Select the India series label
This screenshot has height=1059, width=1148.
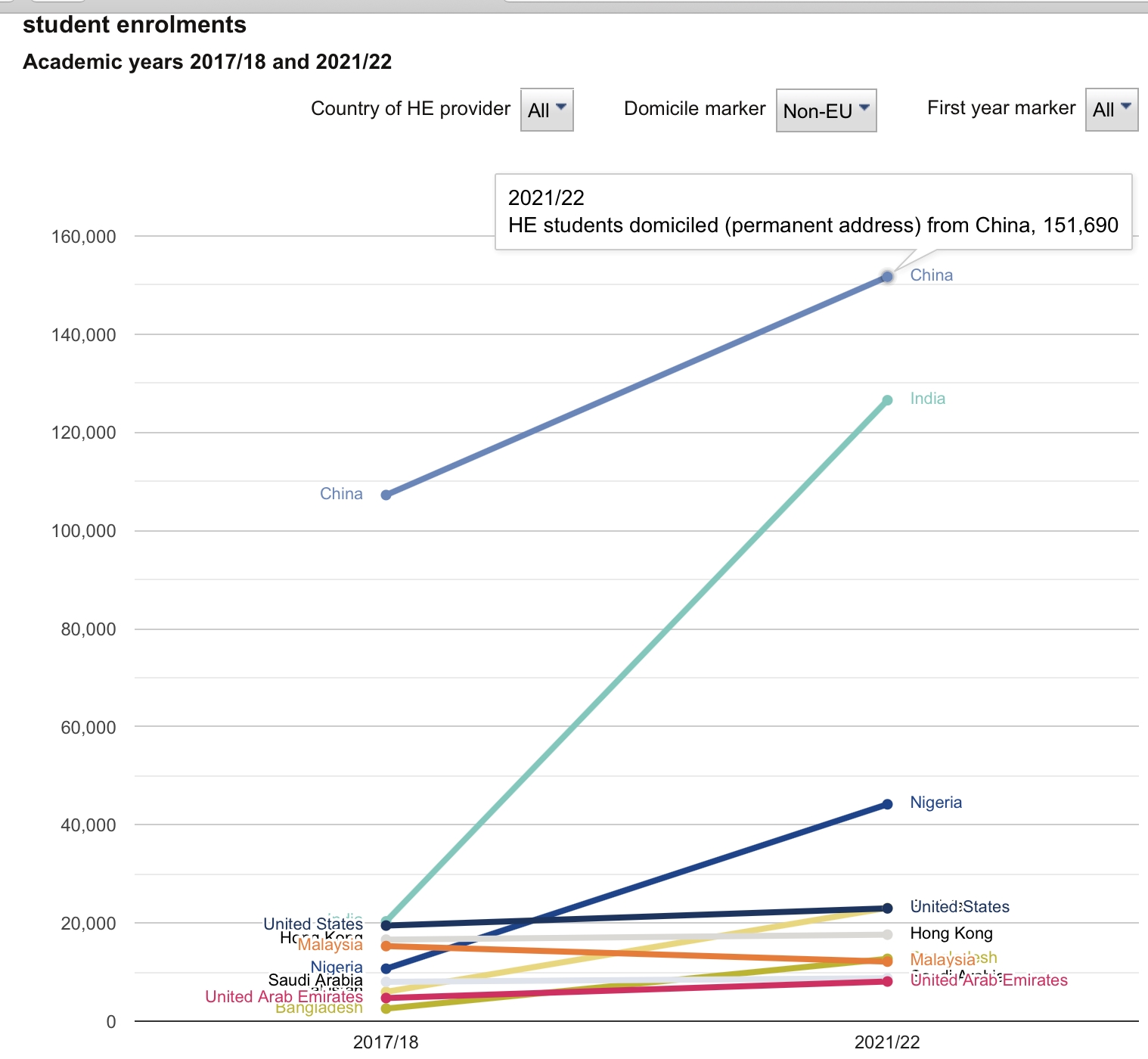click(928, 397)
